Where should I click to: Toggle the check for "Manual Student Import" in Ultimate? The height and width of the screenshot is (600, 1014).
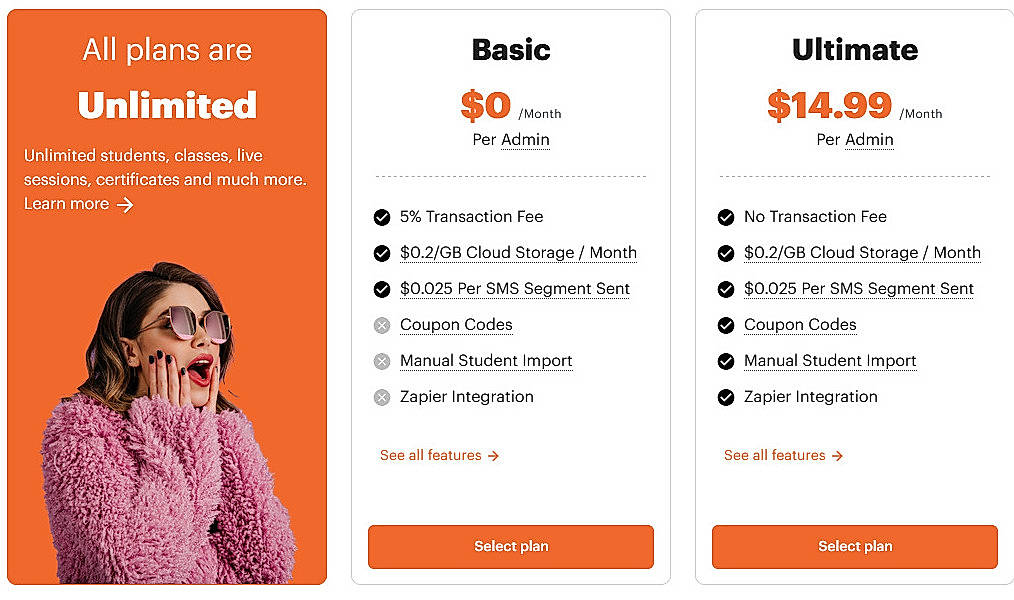(726, 361)
